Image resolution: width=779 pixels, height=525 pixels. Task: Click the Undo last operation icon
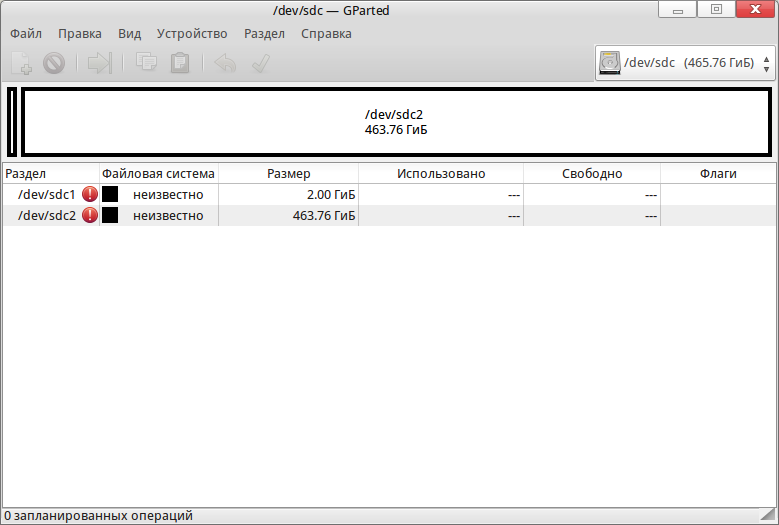(225, 63)
